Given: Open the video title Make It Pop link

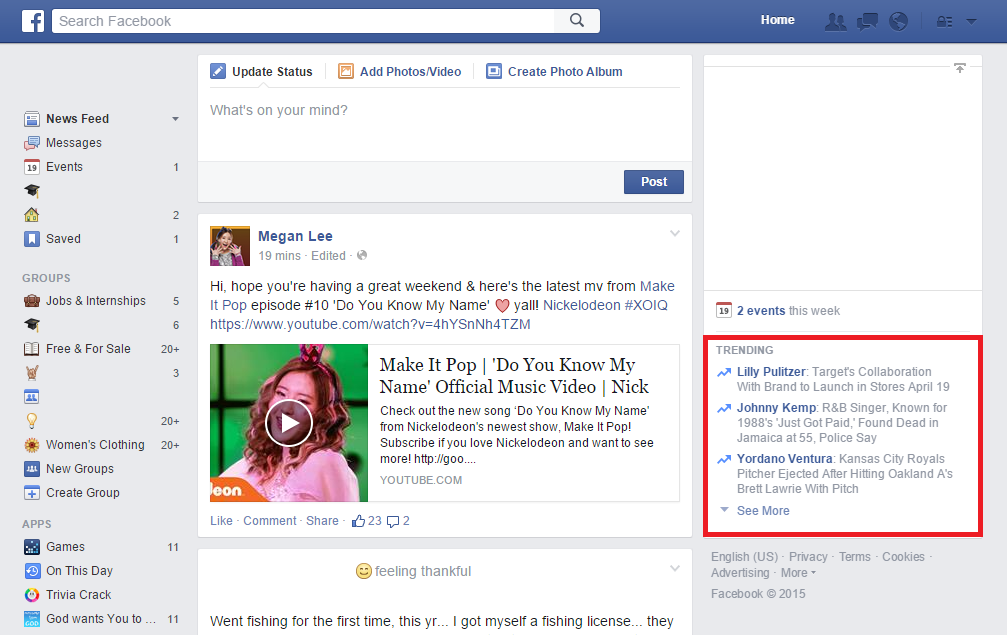Looking at the screenshot, I should pos(514,376).
